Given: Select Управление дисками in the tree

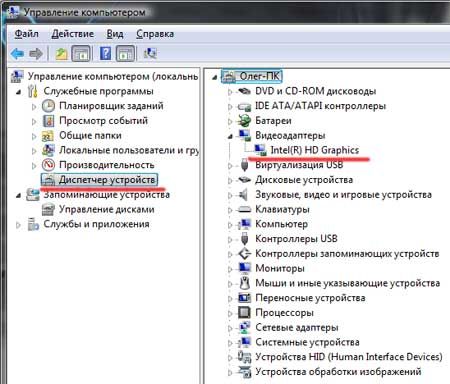Looking at the screenshot, I should [x=107, y=209].
